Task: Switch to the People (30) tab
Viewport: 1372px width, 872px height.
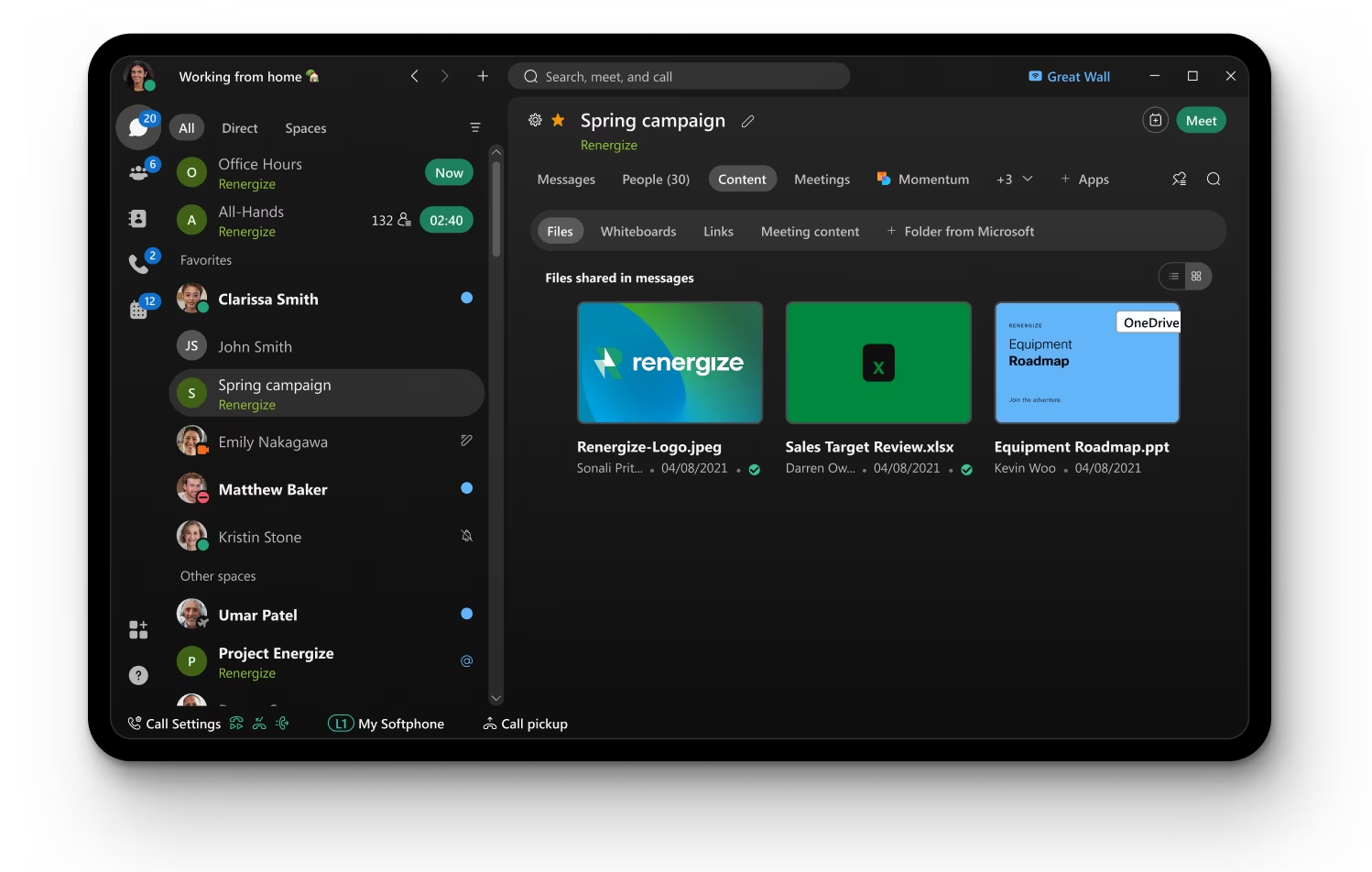Action: click(656, 180)
